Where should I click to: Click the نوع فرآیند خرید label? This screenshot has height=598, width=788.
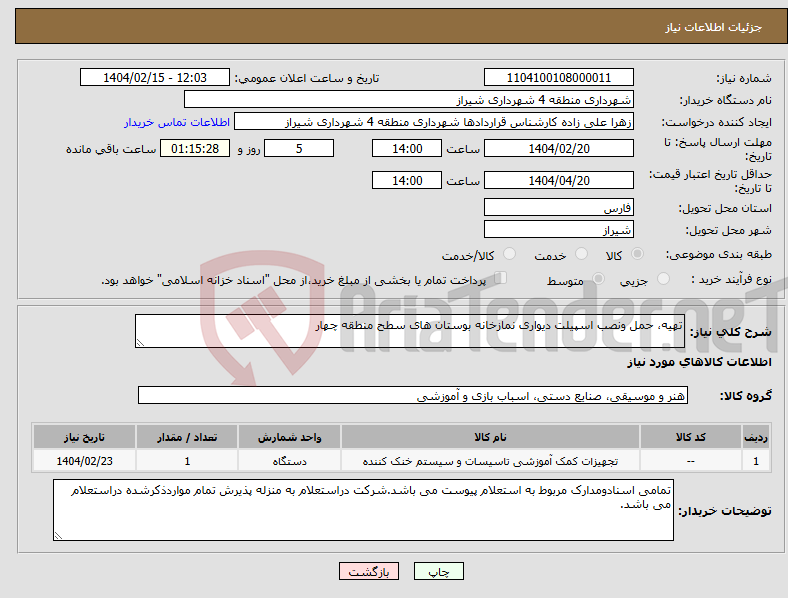point(731,279)
